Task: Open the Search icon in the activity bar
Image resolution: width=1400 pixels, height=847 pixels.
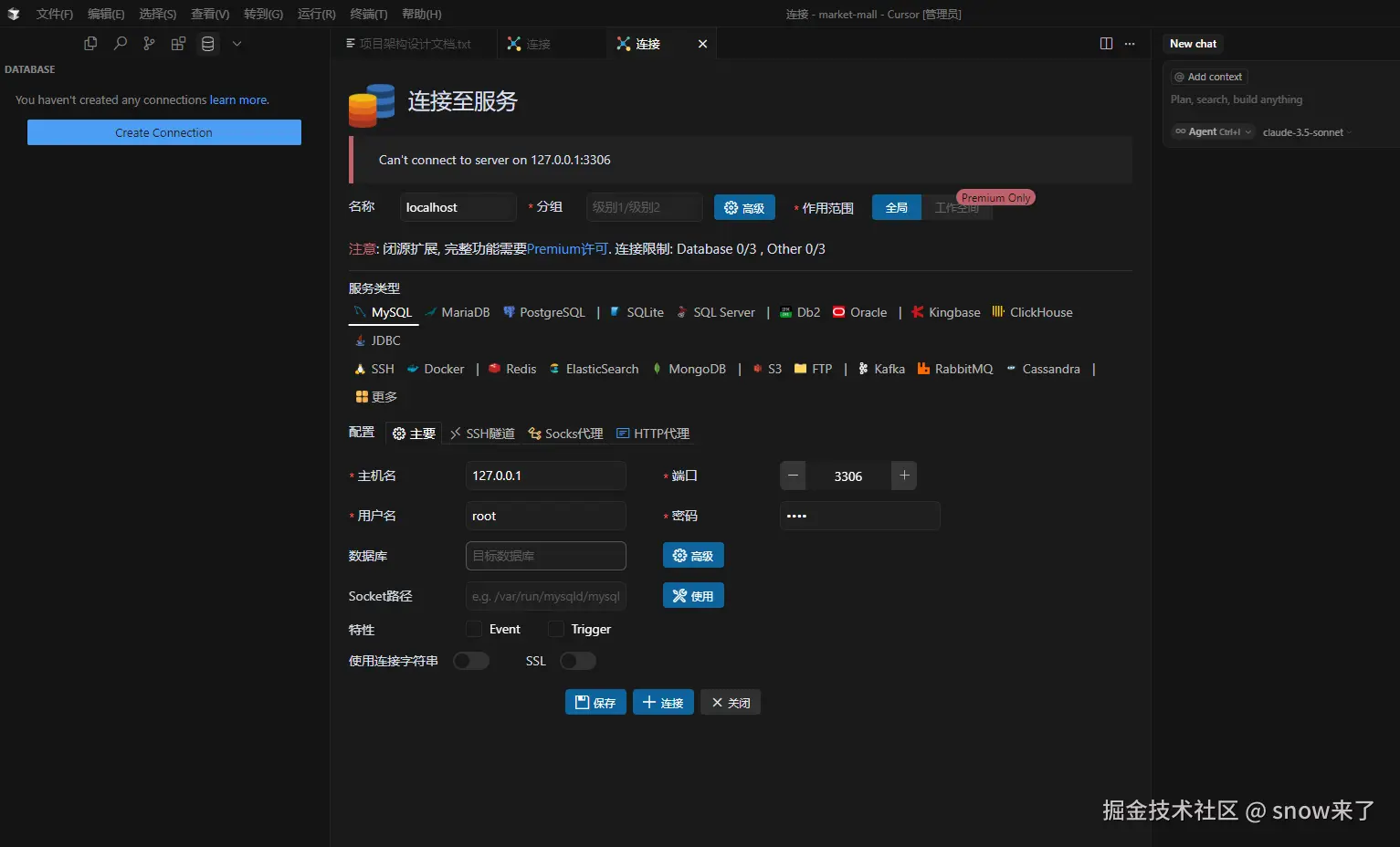Action: point(120,44)
